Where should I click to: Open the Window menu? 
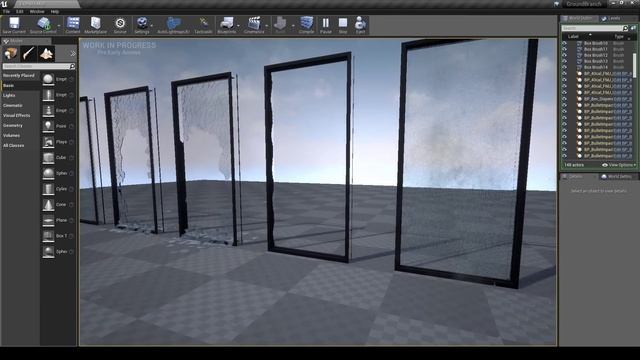point(37,11)
